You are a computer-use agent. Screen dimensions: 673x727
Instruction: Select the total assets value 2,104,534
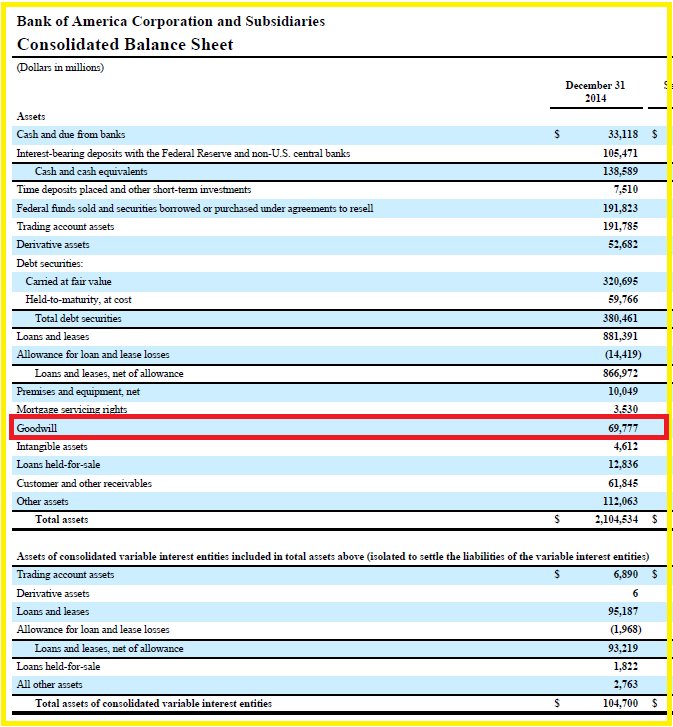[616, 519]
